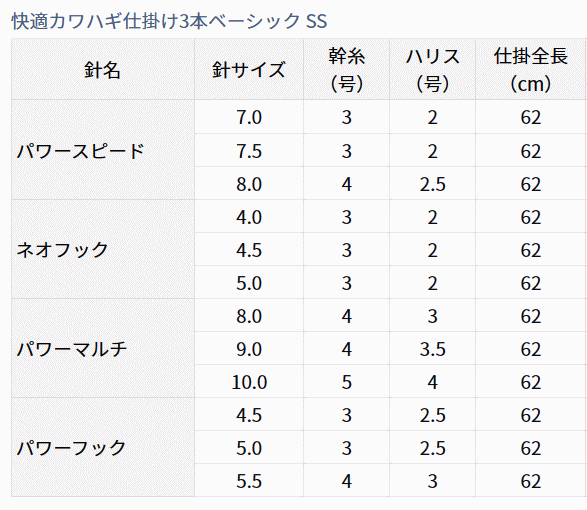Click the 9.0 needle size cell
587x510 pixels.
click(x=249, y=349)
